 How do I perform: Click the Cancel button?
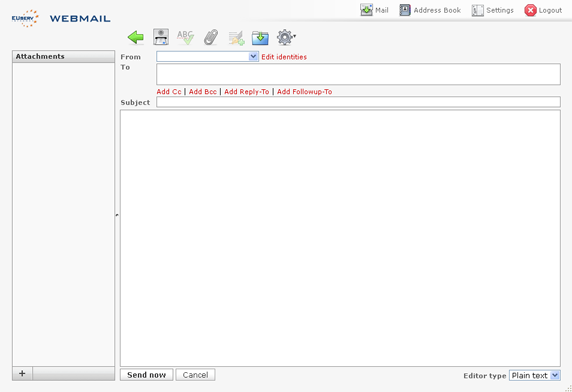pyautogui.click(x=195, y=375)
